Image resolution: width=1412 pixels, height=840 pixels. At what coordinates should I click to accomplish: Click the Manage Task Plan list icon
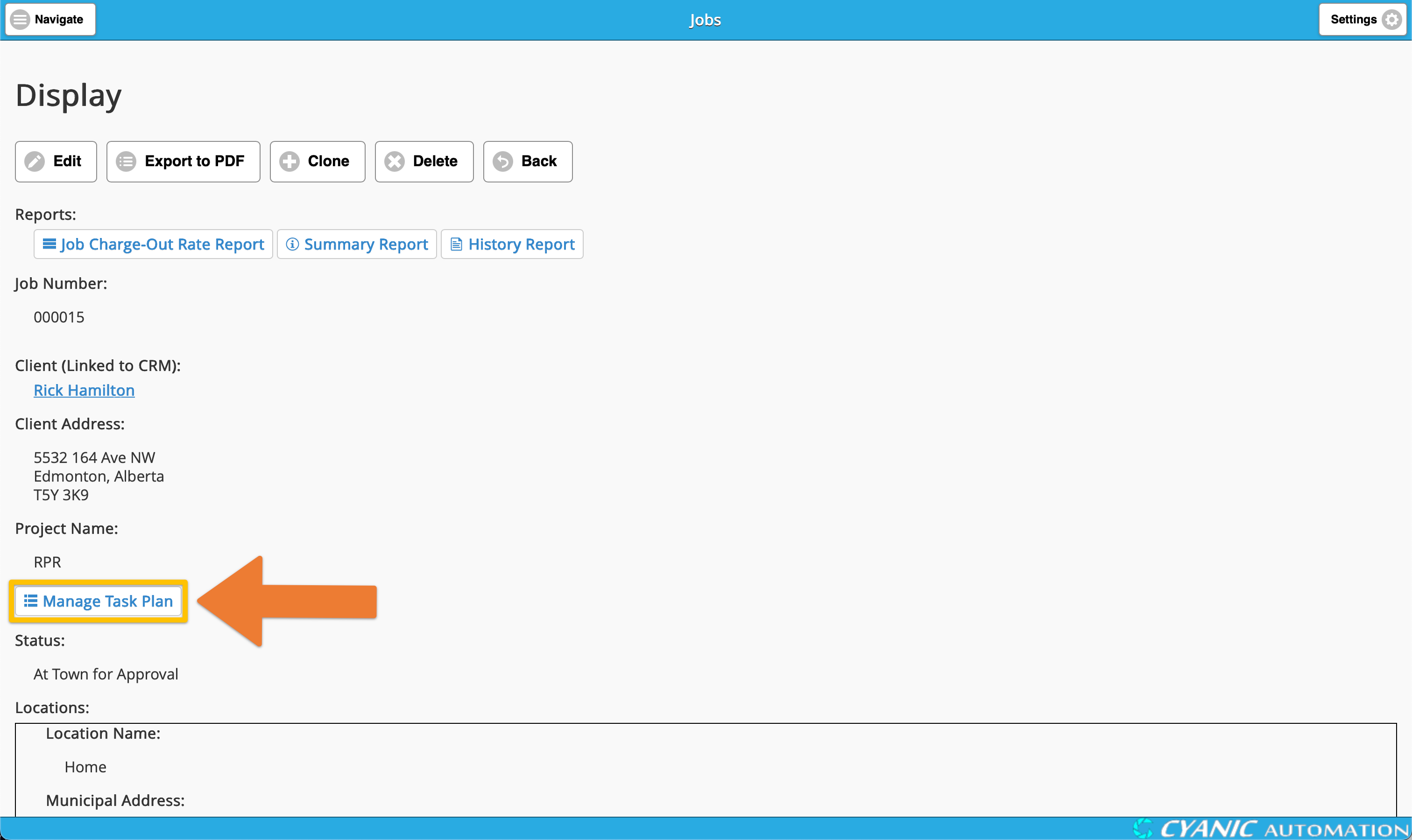31,601
